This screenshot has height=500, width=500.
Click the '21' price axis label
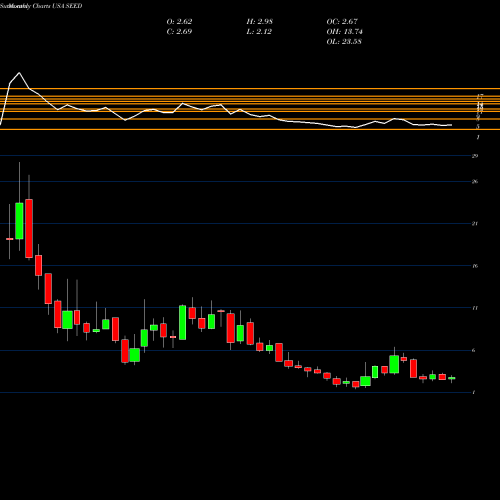click(x=475, y=223)
